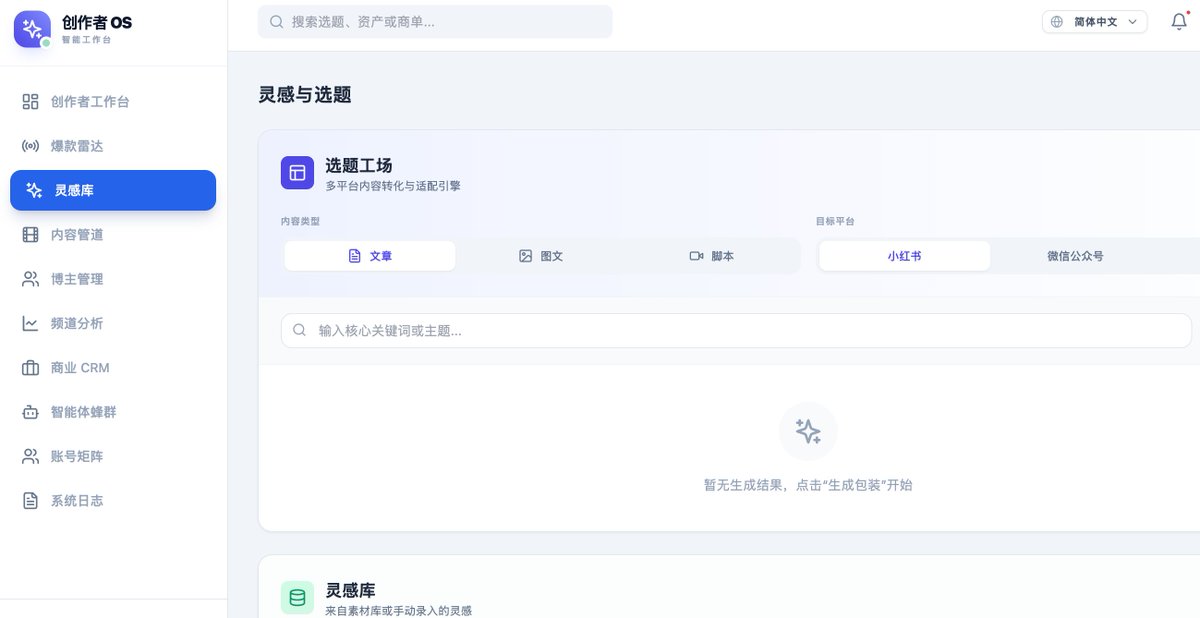Select the 文章 content type tab
The height and width of the screenshot is (618, 1200).
(370, 256)
